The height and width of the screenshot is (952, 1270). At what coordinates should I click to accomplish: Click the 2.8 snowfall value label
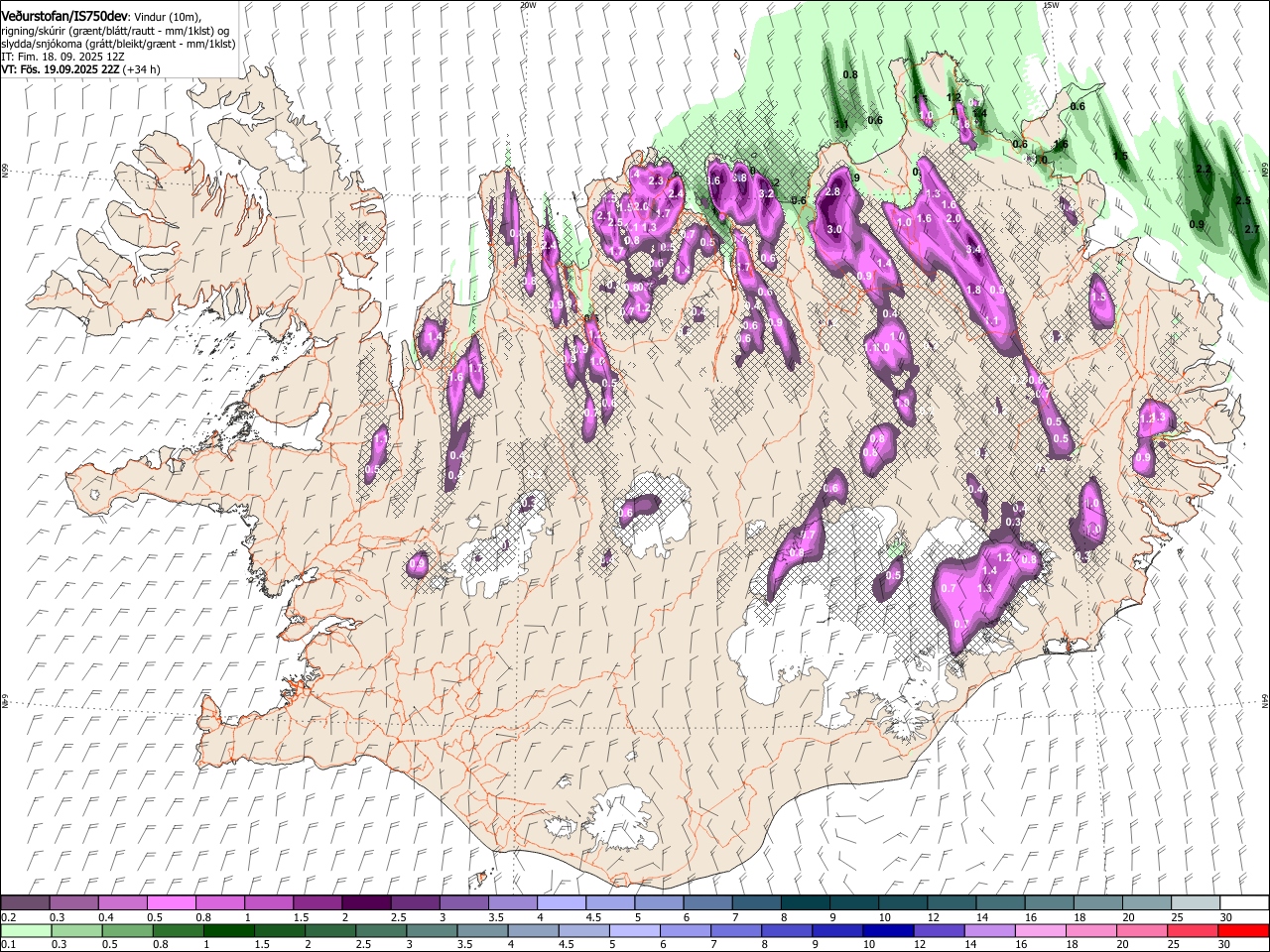[x=833, y=191]
